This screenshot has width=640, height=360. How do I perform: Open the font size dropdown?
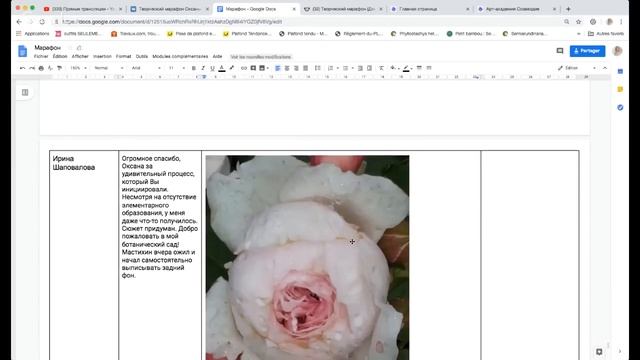(176, 68)
